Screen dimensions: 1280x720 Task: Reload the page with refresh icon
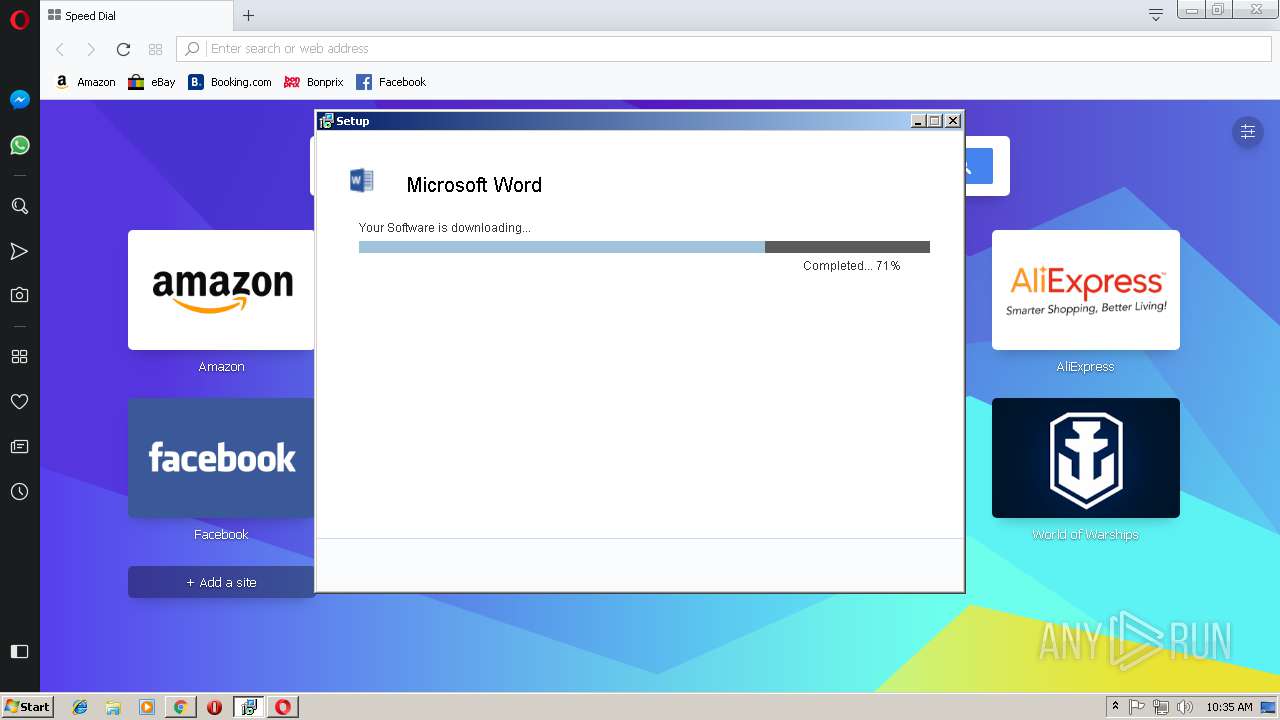[123, 49]
